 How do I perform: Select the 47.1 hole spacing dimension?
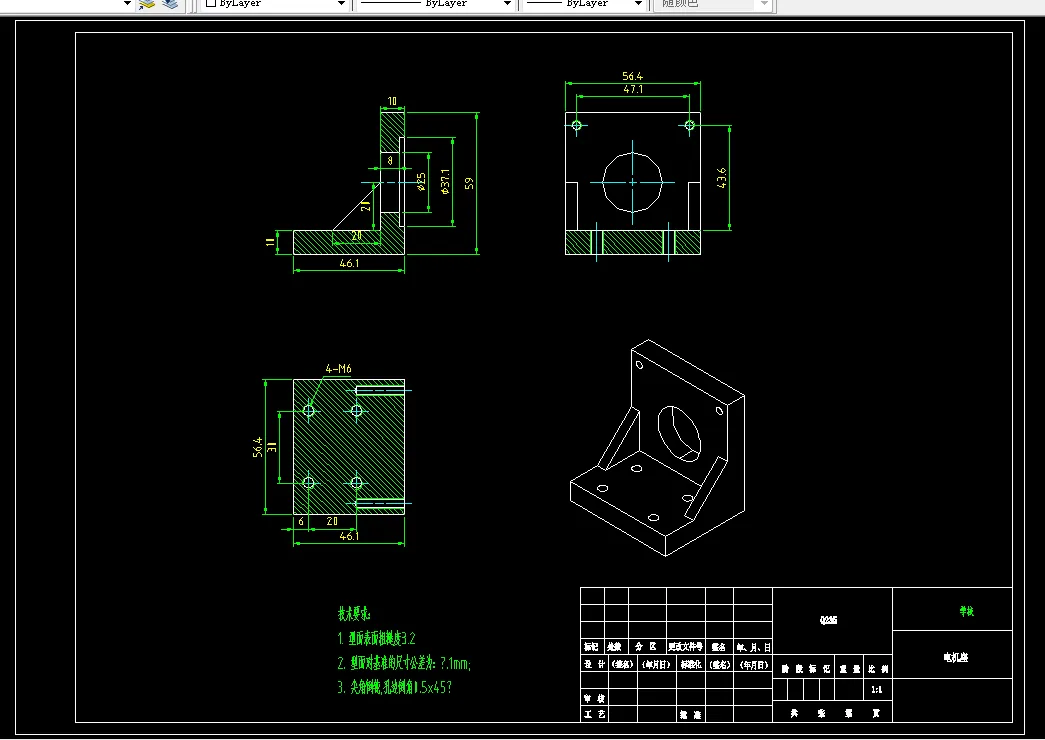632,89
